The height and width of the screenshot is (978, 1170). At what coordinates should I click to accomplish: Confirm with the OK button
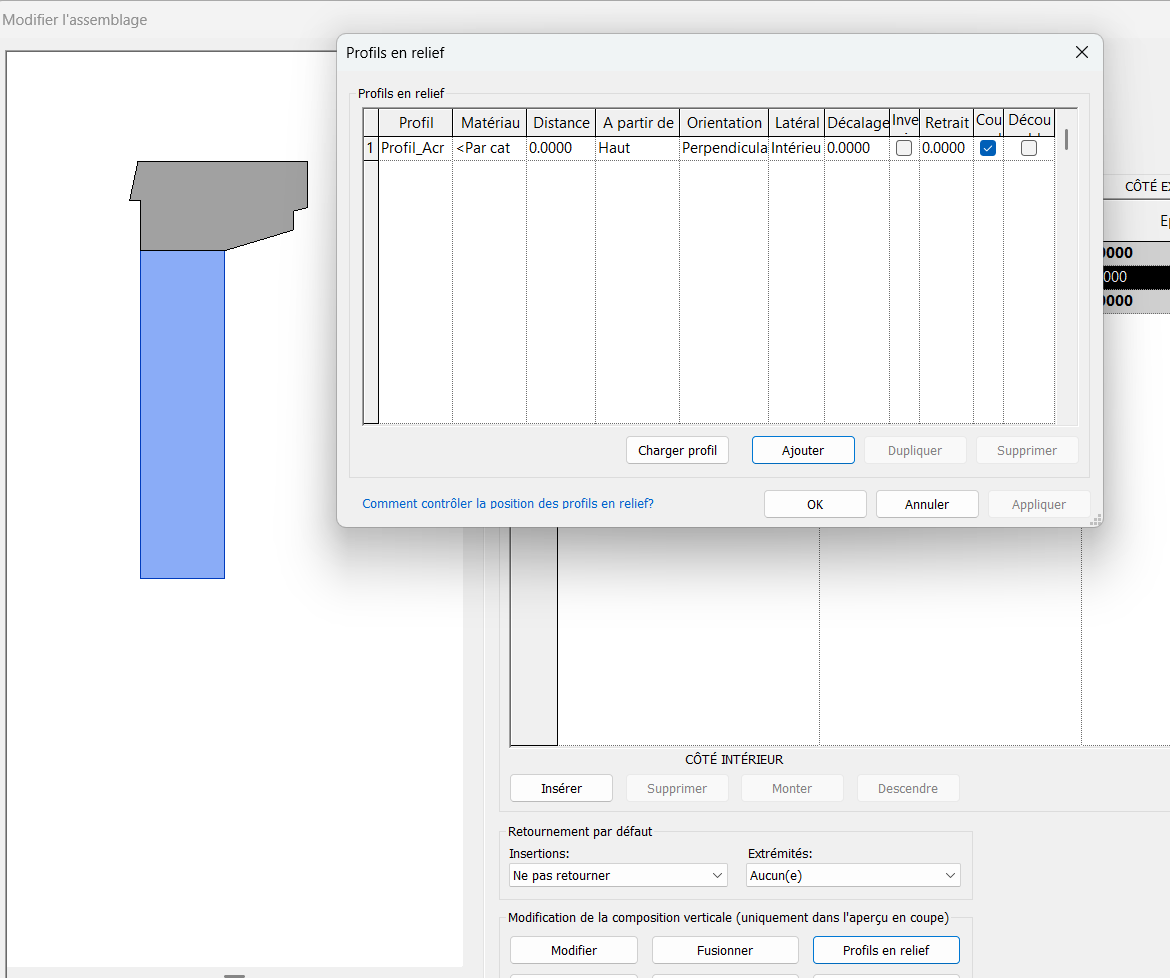click(815, 504)
